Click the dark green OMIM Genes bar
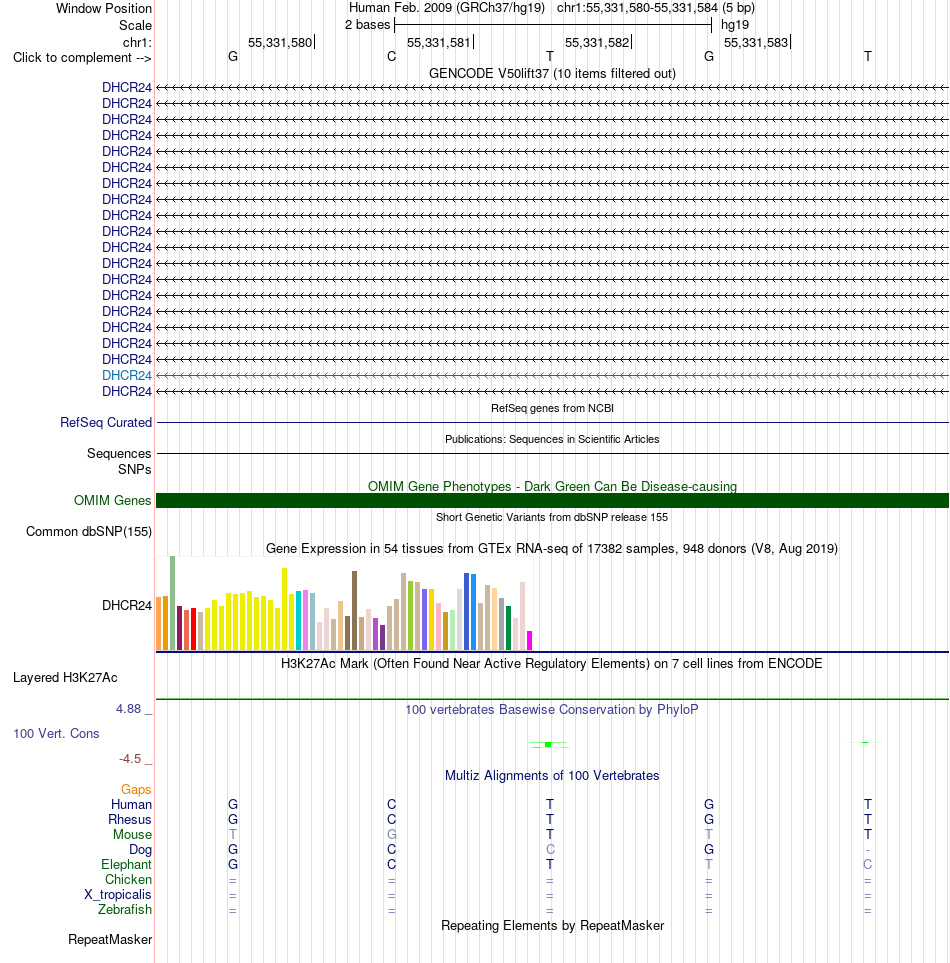 (552, 501)
